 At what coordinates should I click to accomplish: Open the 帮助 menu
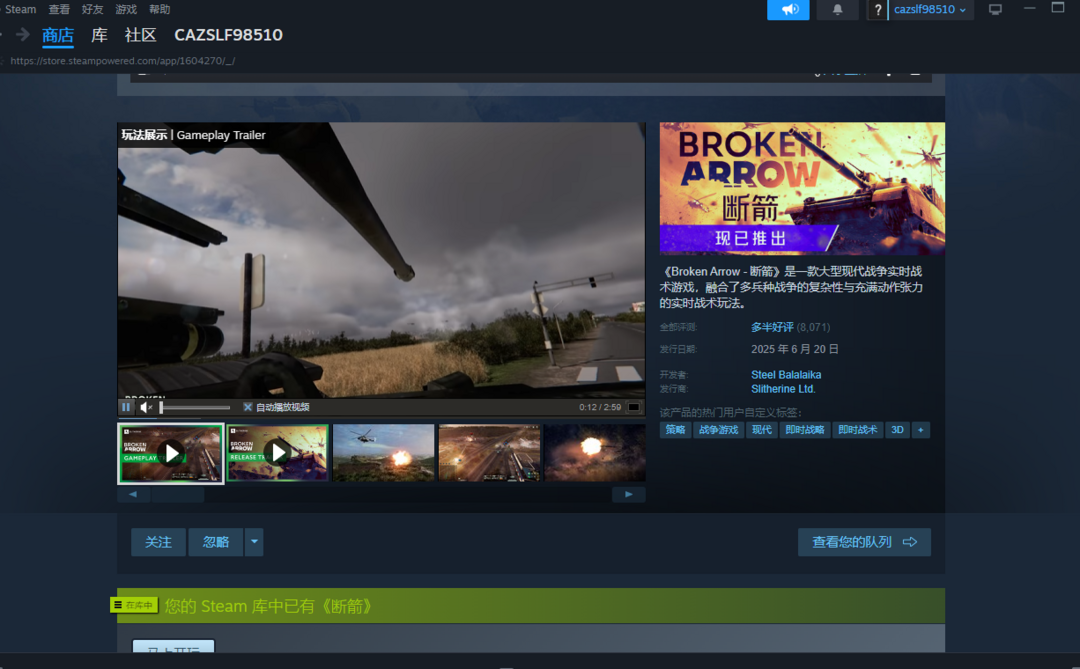[x=159, y=9]
